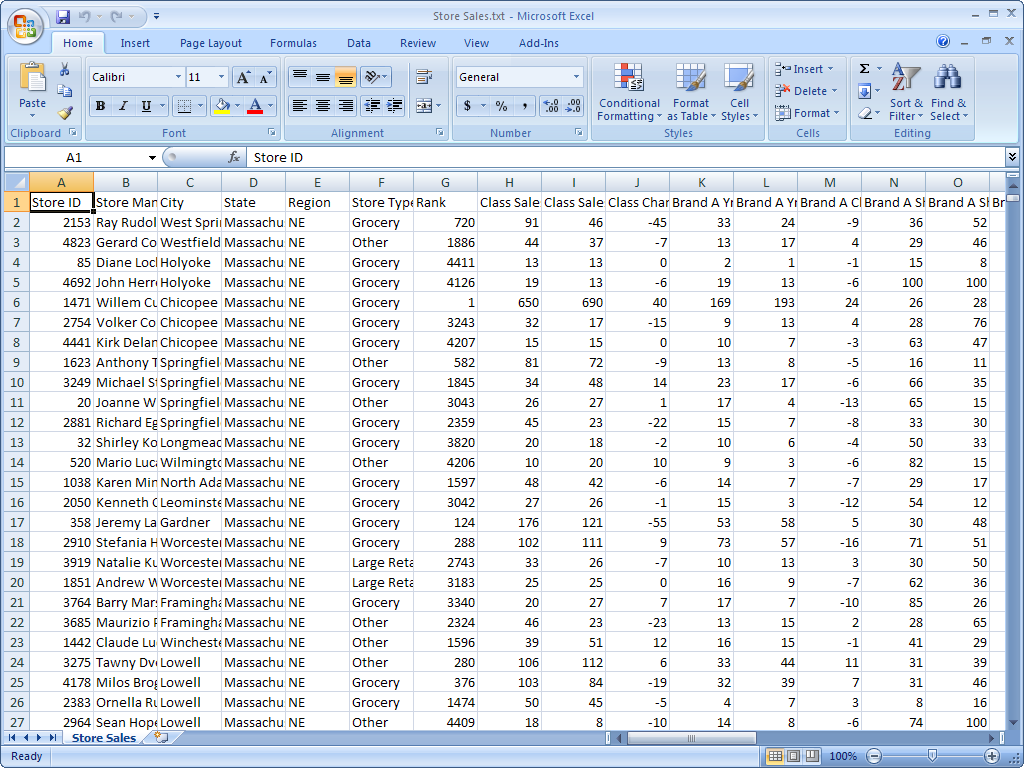Click the Copy icon
The image size is (1024, 768).
(64, 91)
